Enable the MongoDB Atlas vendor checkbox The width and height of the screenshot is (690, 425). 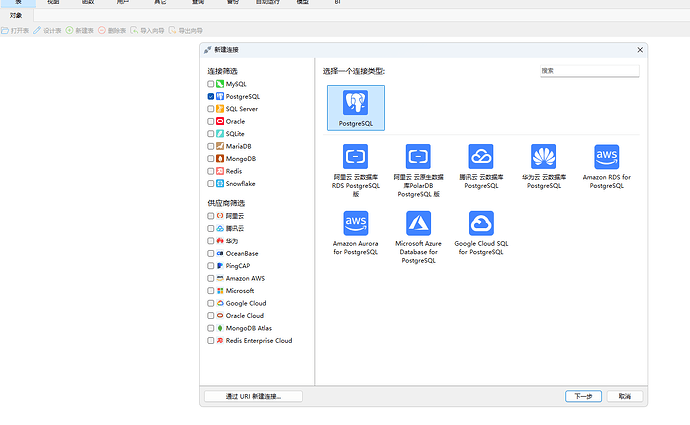tap(210, 328)
